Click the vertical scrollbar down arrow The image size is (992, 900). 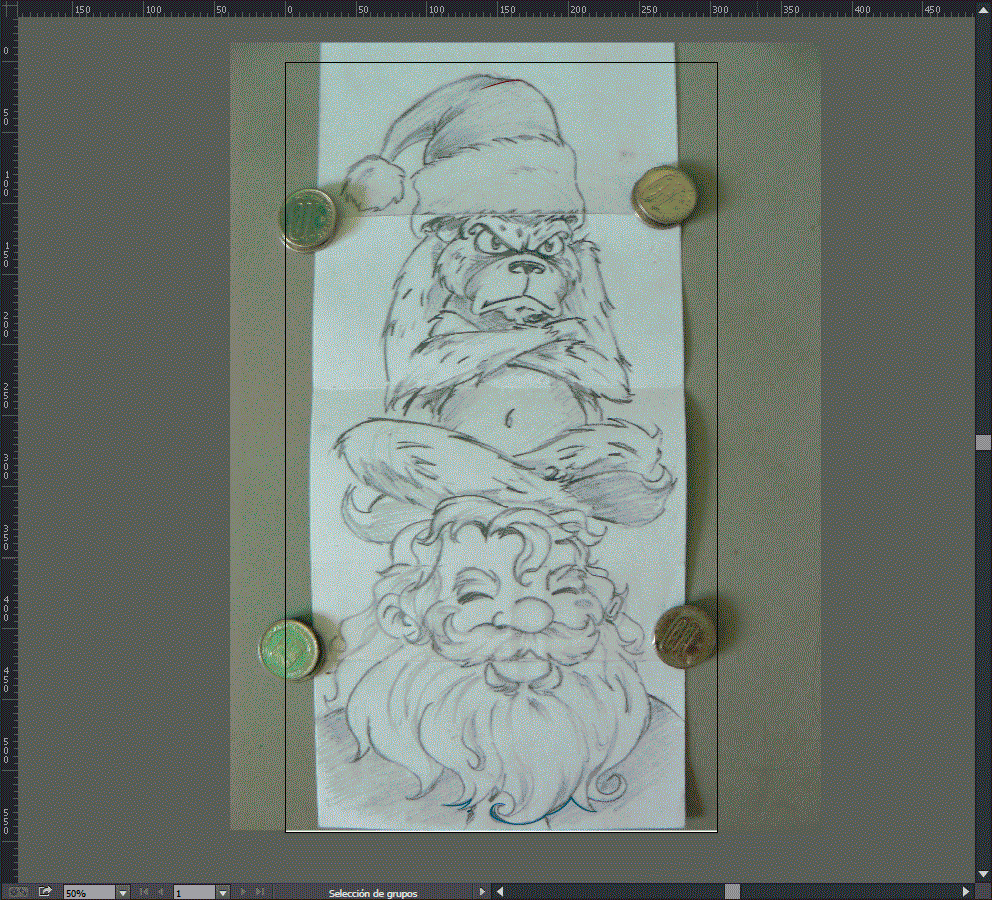point(983,875)
